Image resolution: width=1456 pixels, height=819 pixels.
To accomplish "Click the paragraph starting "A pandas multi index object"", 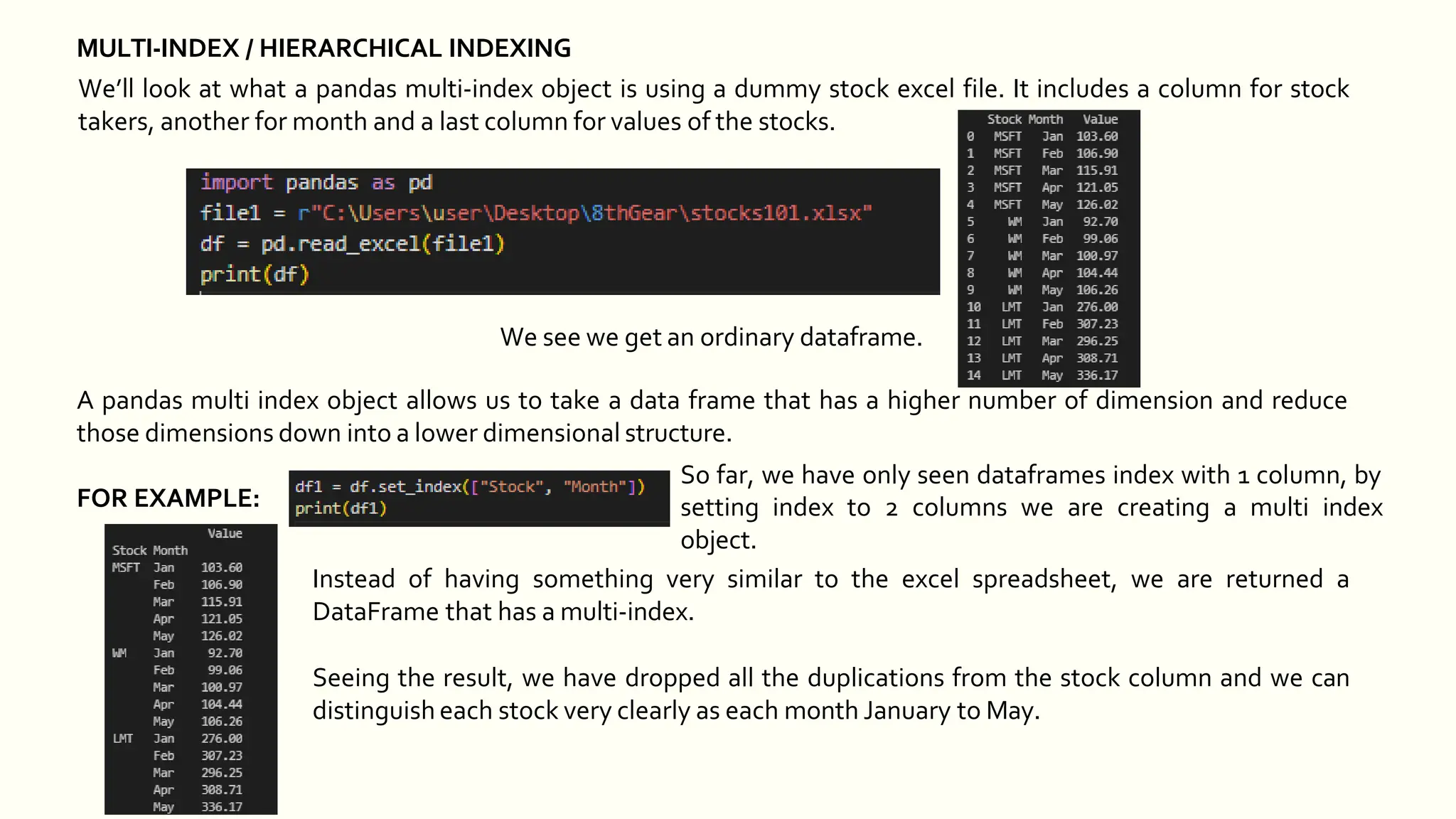I will point(712,417).
